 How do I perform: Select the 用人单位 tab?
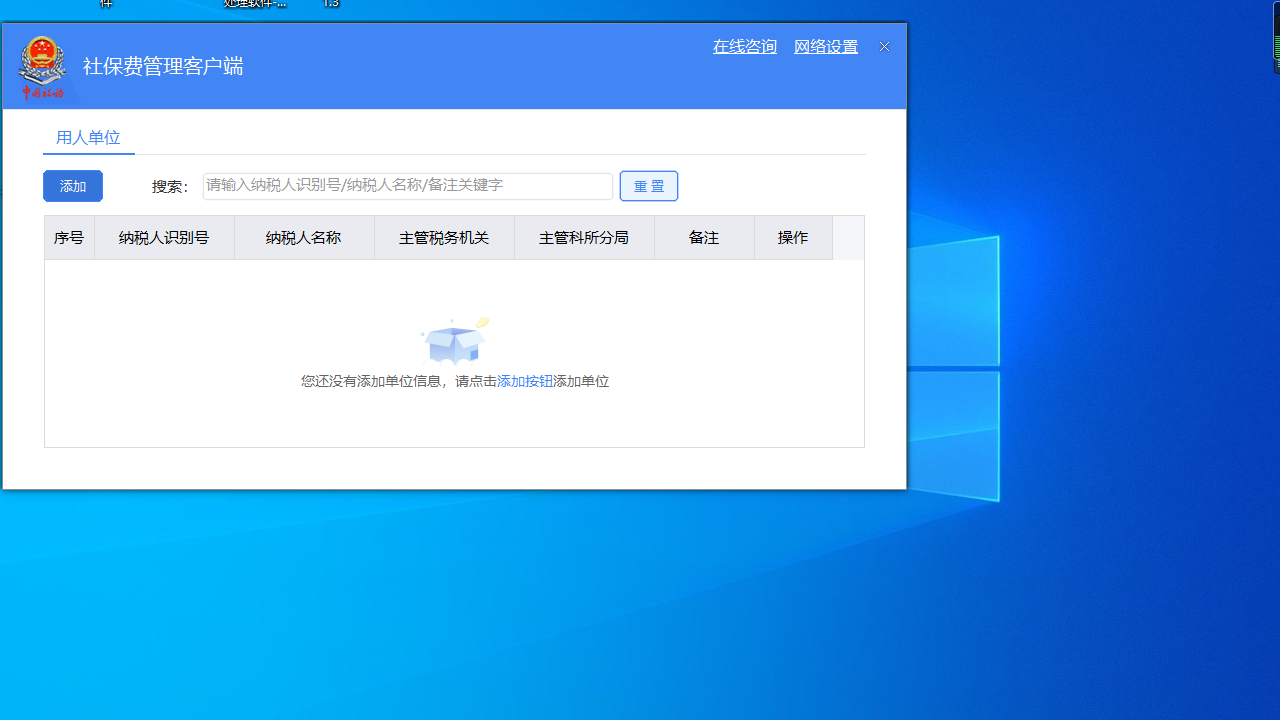pyautogui.click(x=88, y=137)
